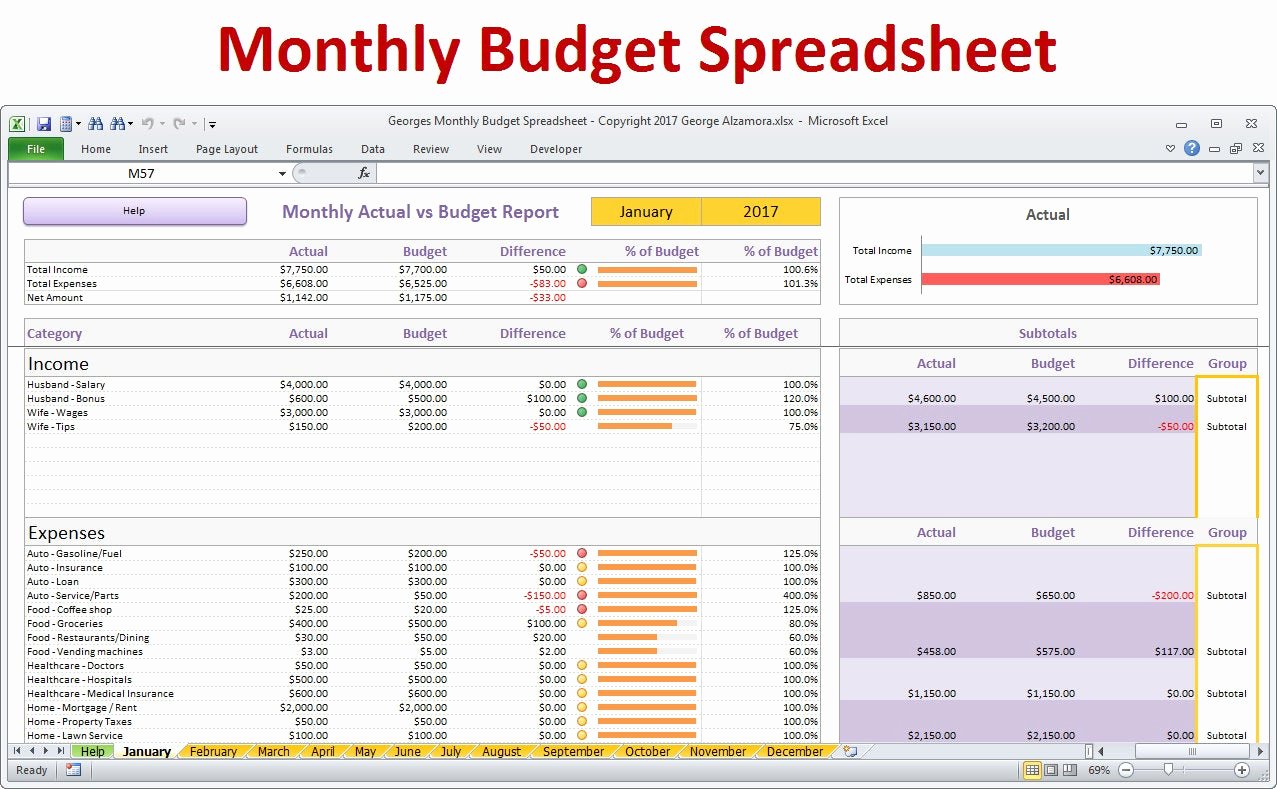
Task: Click the Total Income bar in Actual chart
Action: click(1061, 251)
